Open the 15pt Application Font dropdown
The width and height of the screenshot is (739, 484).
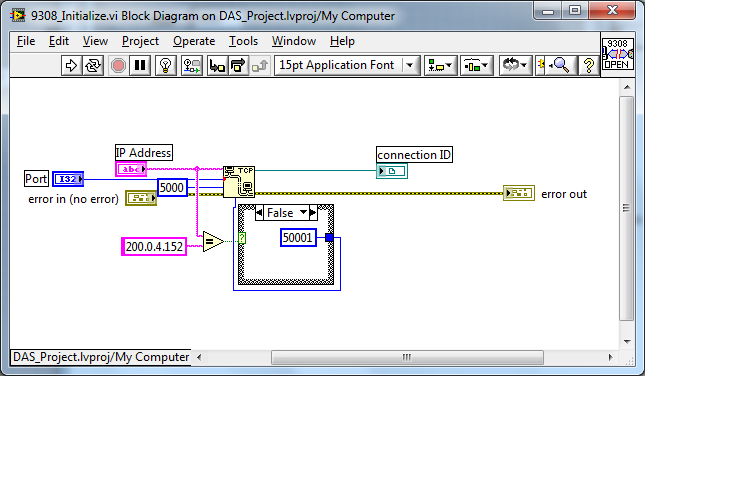click(346, 65)
